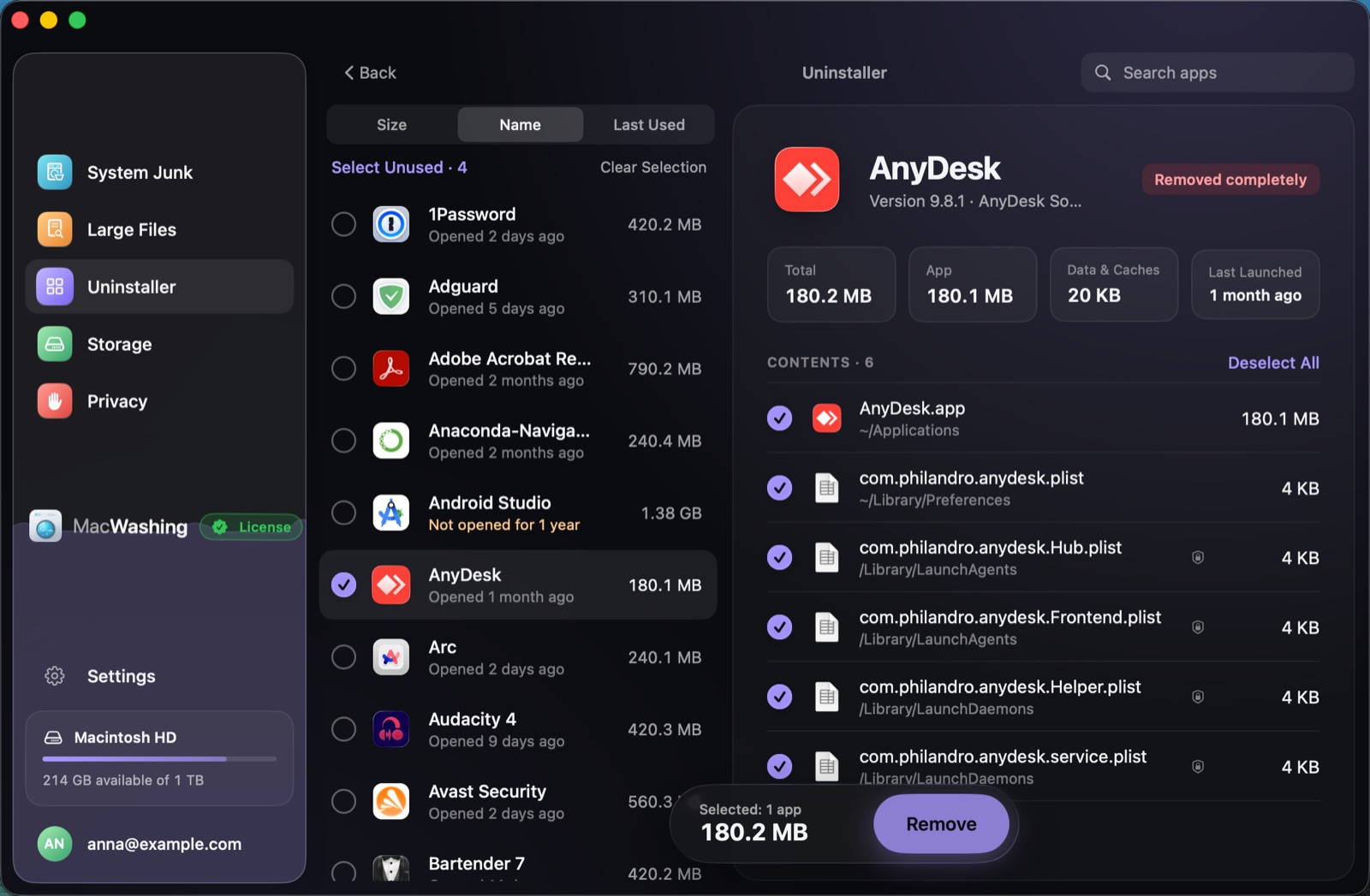Uncheck the Frontend.plist content item

[x=779, y=627]
